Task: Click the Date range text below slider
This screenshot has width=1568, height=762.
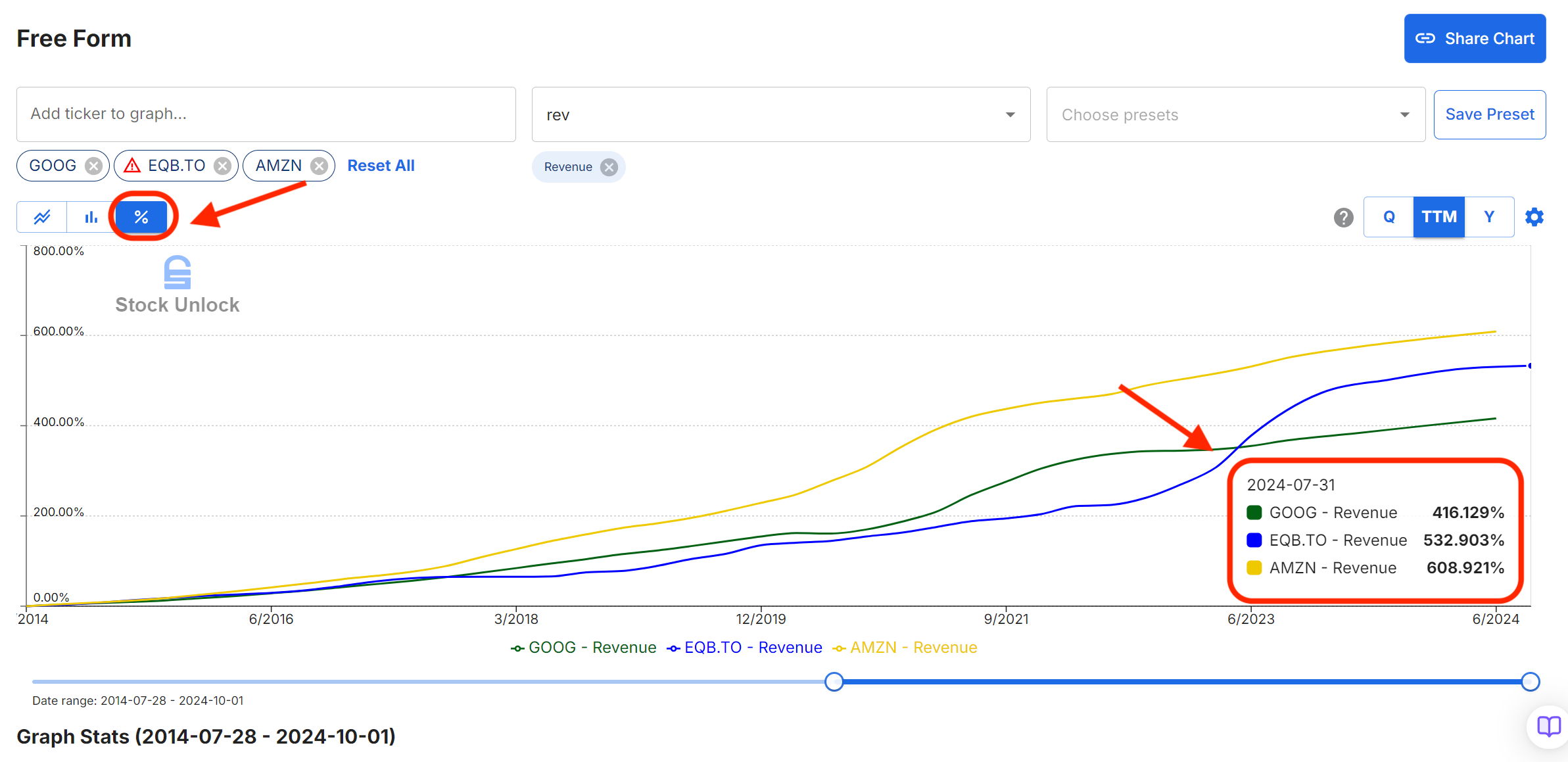Action: pyautogui.click(x=138, y=701)
